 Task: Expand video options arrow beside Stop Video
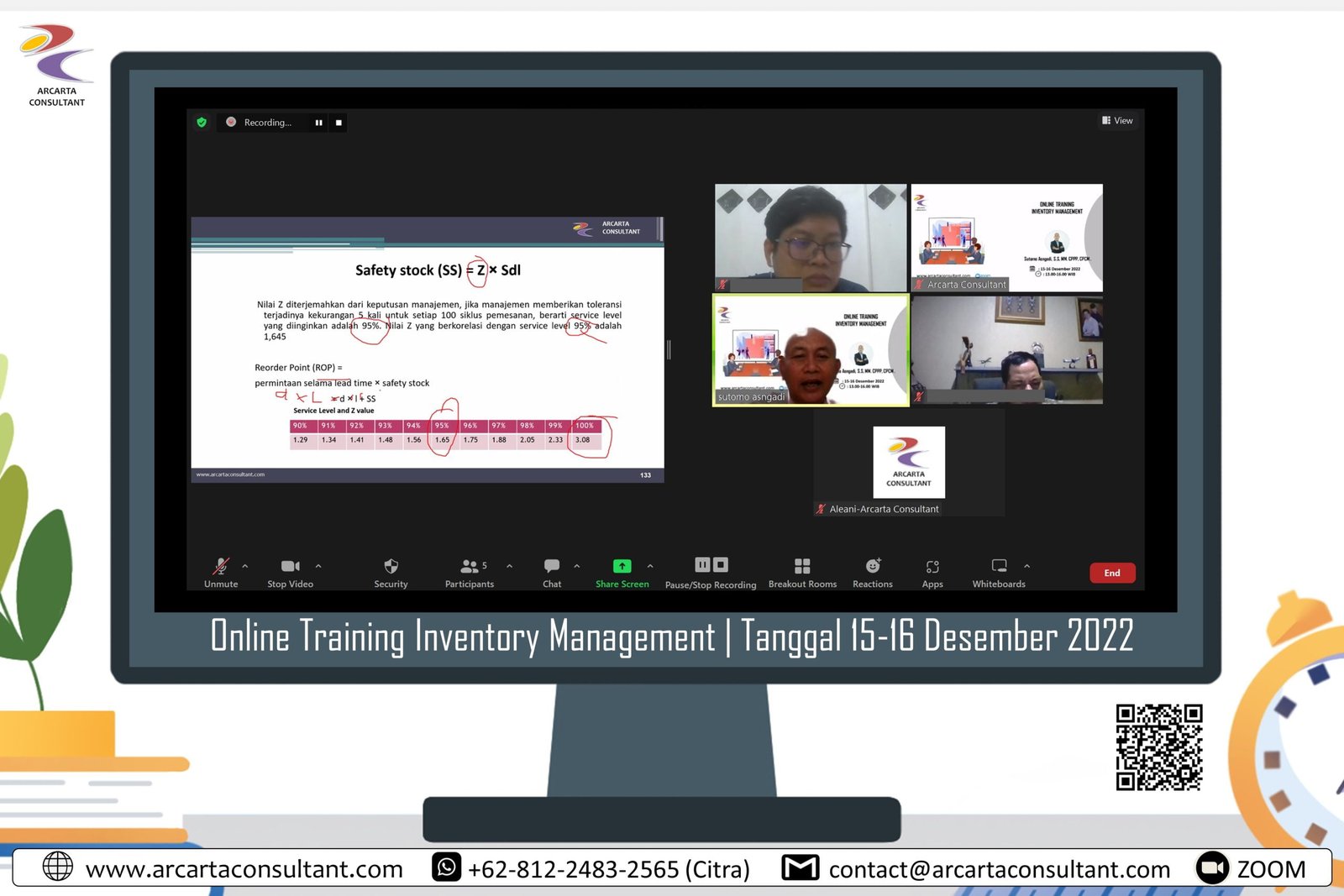[318, 566]
